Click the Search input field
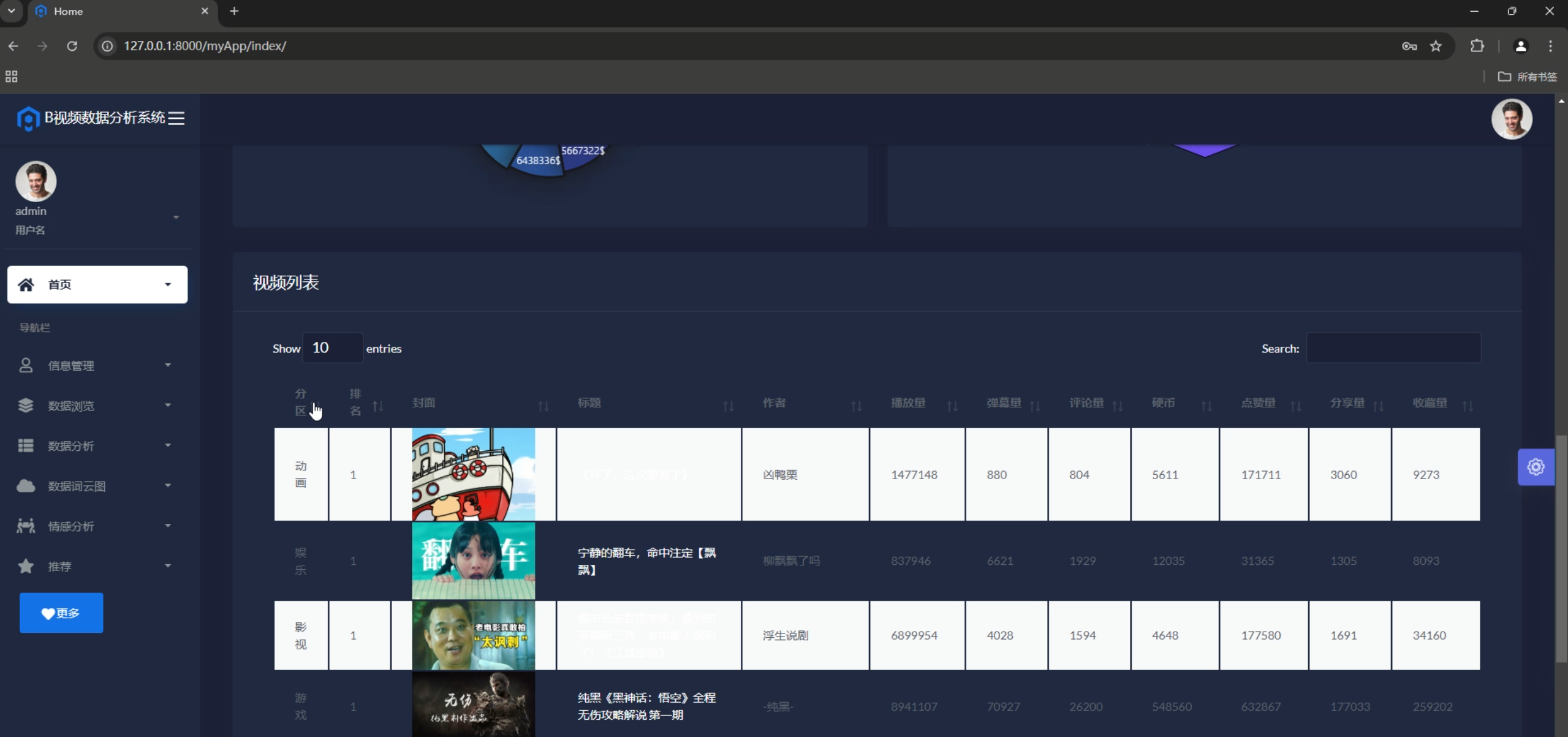The image size is (1568, 737). point(1393,348)
